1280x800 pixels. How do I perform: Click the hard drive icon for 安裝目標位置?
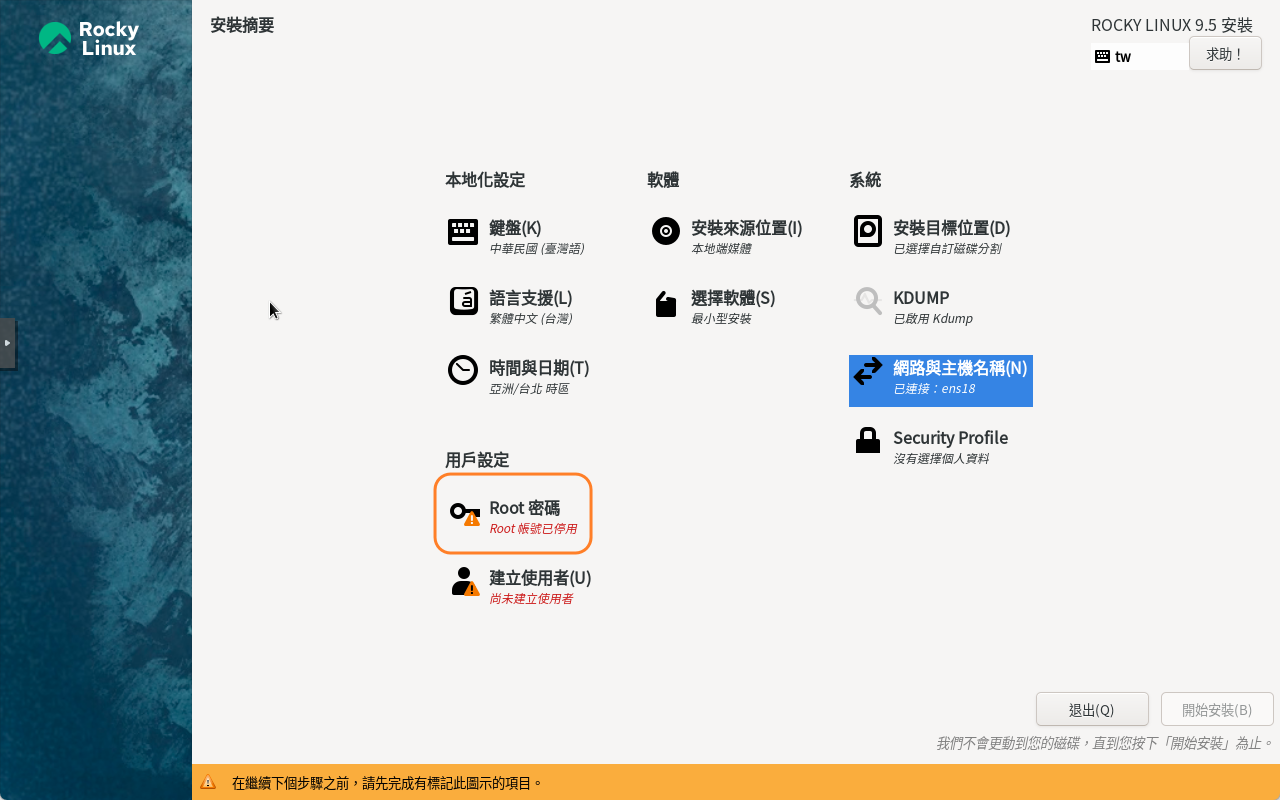[867, 231]
